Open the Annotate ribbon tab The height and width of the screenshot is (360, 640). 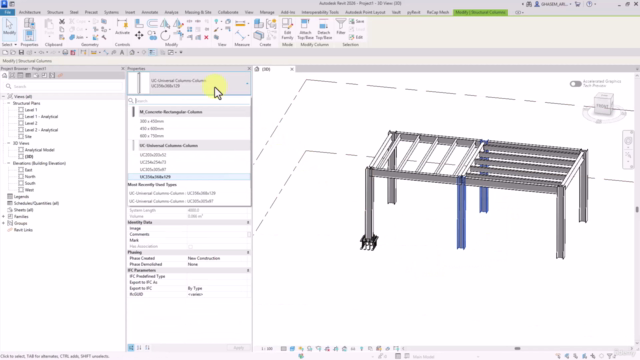[150, 12]
